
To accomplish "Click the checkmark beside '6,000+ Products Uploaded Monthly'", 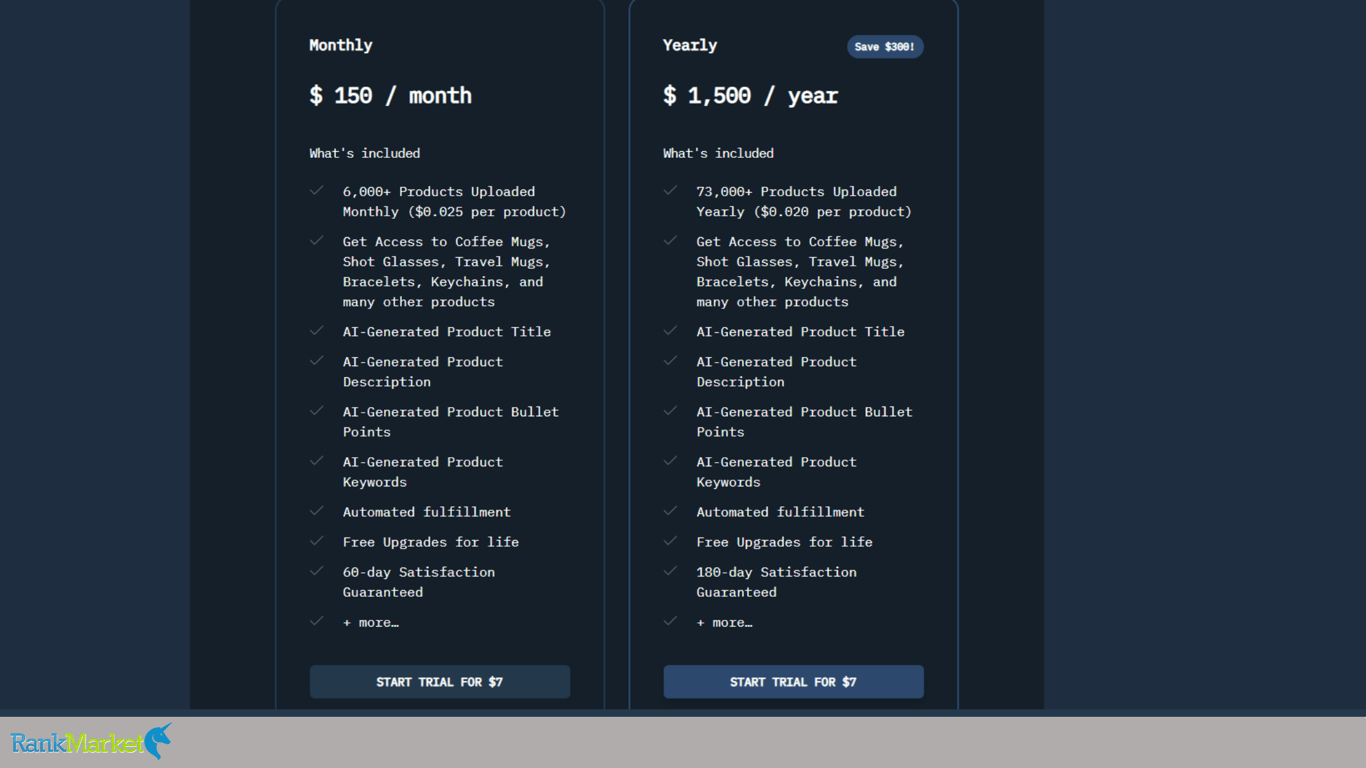I will pyautogui.click(x=317, y=190).
